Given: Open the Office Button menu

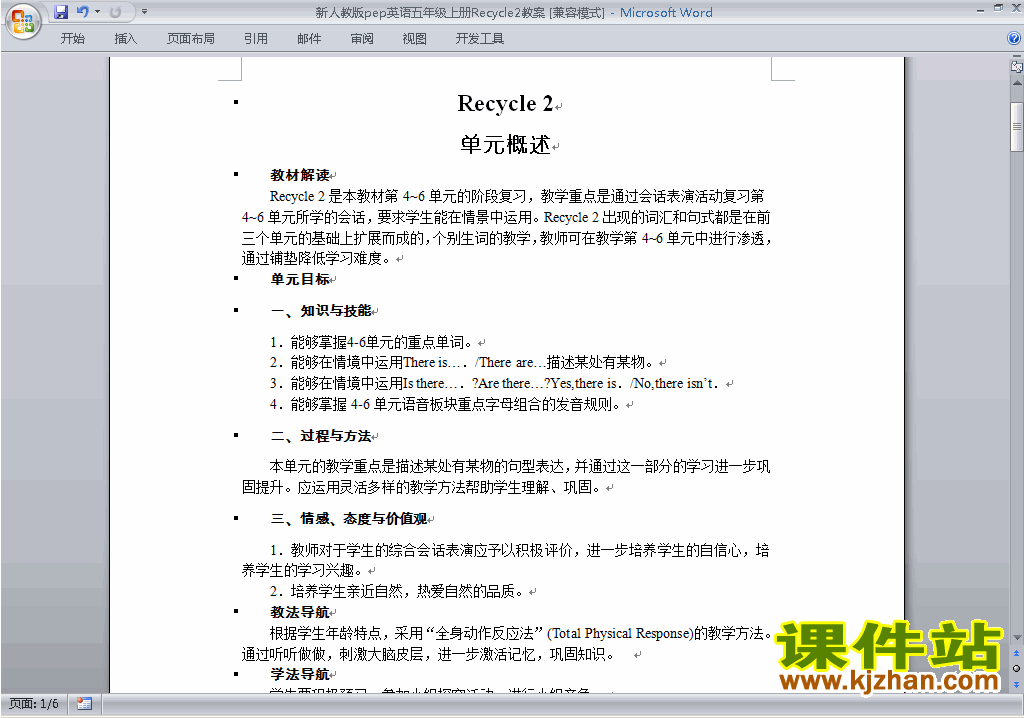Looking at the screenshot, I should point(24,21).
